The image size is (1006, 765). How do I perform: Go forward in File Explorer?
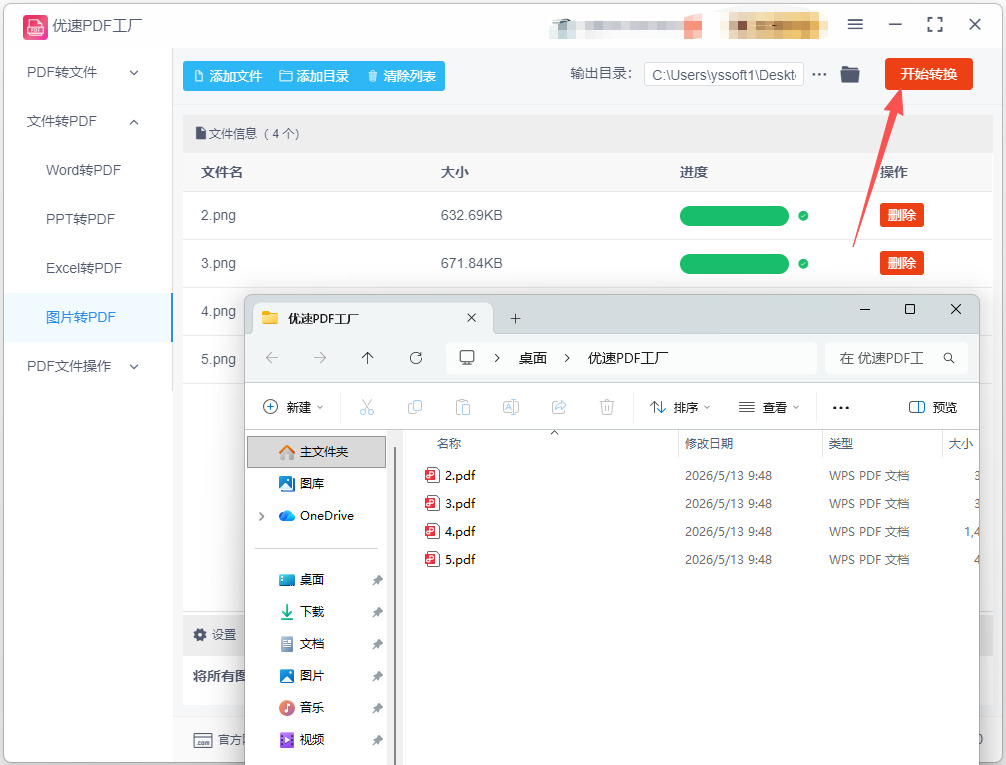coord(320,357)
